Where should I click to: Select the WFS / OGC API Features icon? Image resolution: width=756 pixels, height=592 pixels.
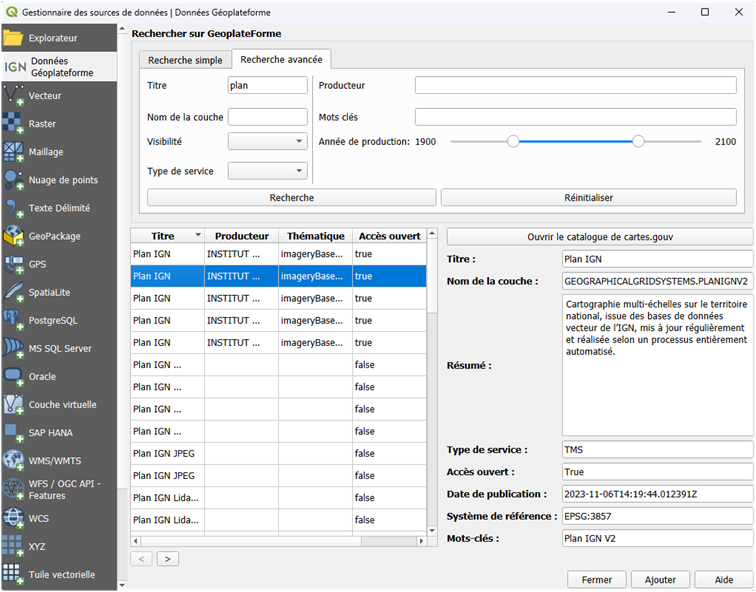[x=13, y=489]
